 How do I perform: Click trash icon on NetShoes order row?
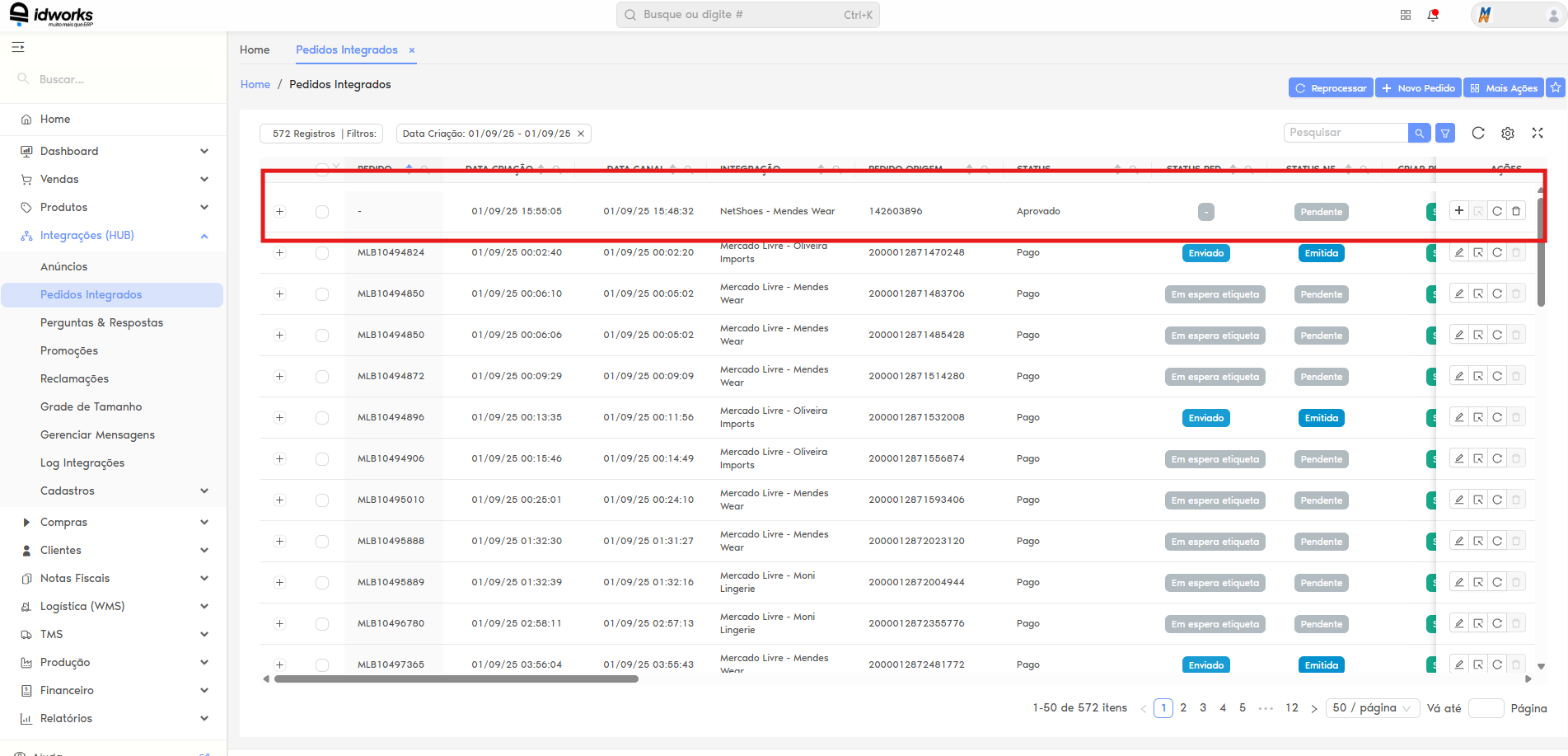pos(1516,211)
